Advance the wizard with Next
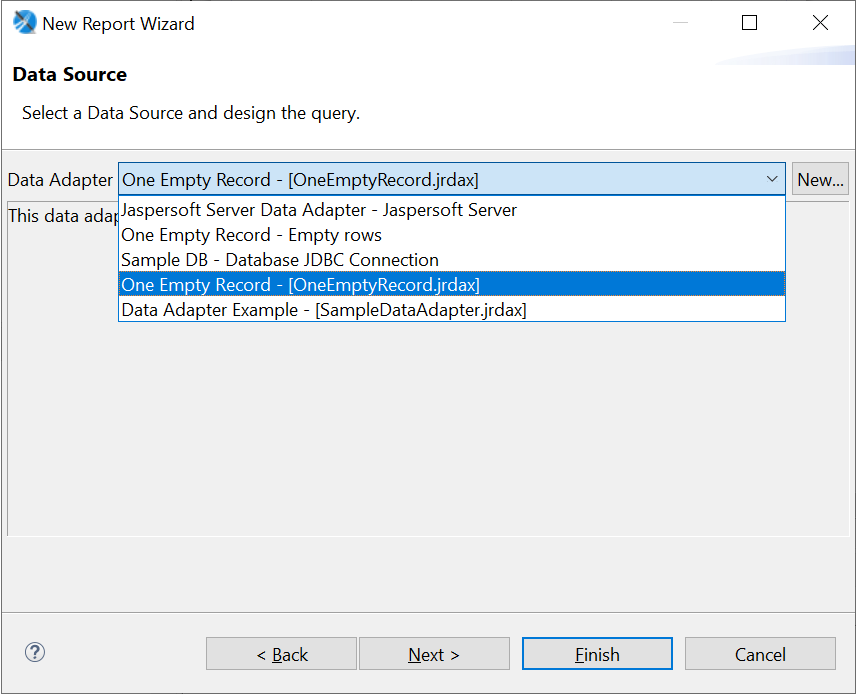Image resolution: width=856 pixels, height=694 pixels. pyautogui.click(x=434, y=654)
